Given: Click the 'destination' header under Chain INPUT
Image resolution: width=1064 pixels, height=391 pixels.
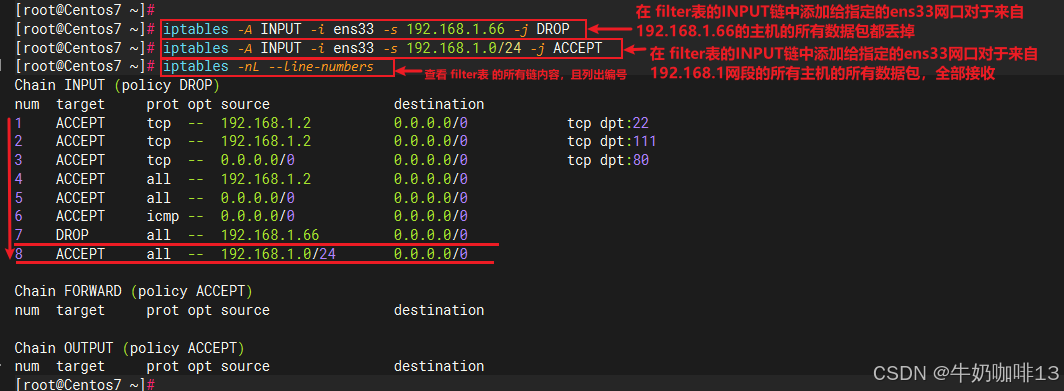Looking at the screenshot, I should (439, 104).
